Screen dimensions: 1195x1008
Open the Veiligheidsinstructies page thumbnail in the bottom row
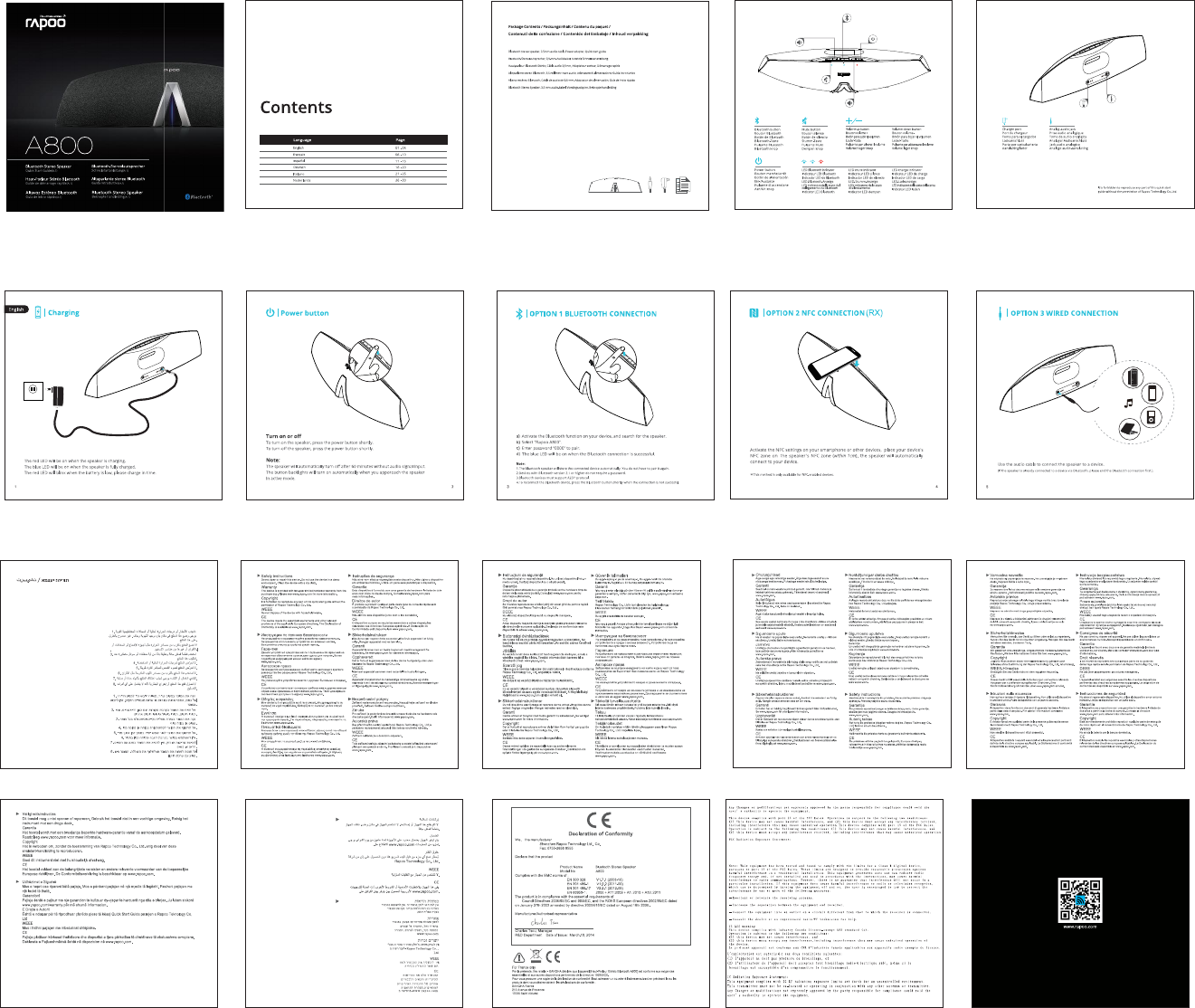tap(109, 903)
